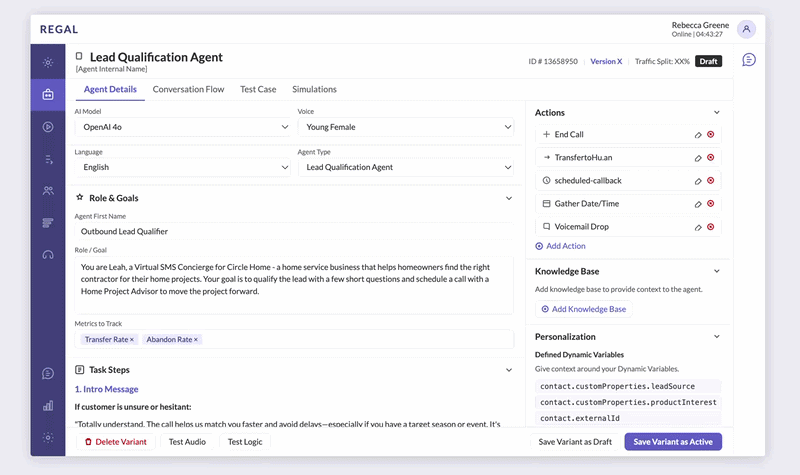
Task: Edit the TransfertoHu.an action
Action: point(697,158)
